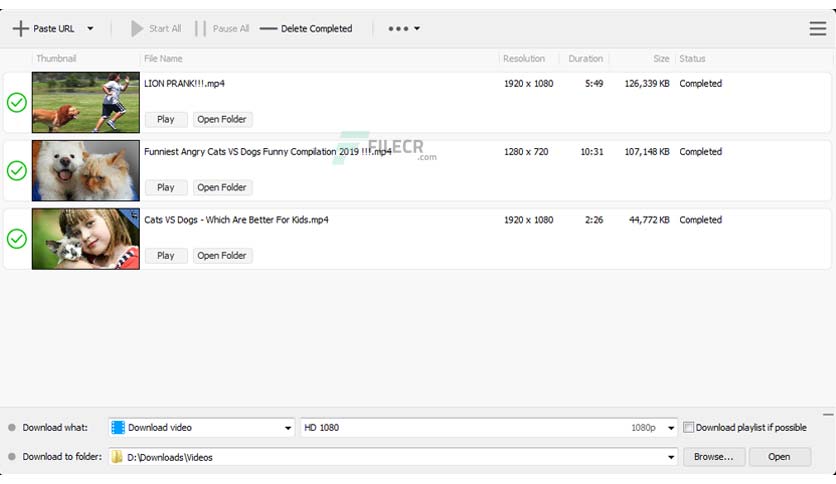Click Play for LION PRANK!!!.mp4
This screenshot has height=484, width=836.
(x=166, y=119)
